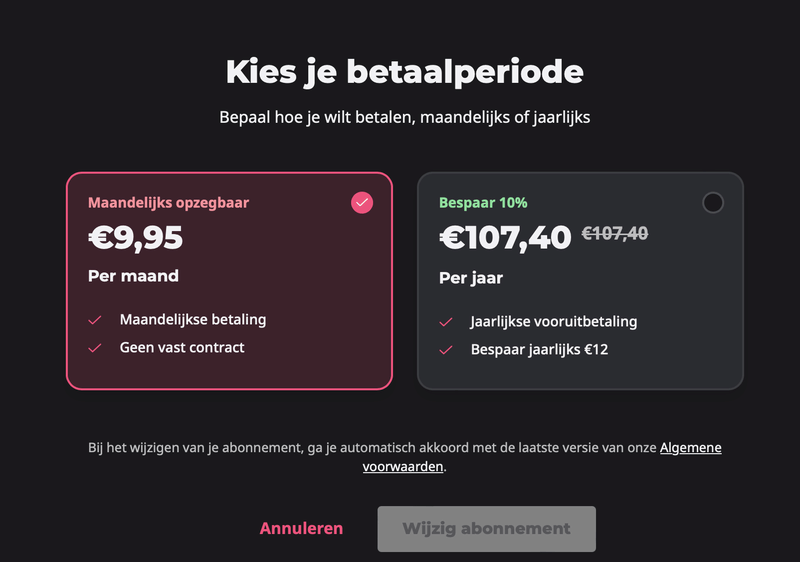Click the Bespaar jaarlijks €12 feature text

(x=539, y=350)
